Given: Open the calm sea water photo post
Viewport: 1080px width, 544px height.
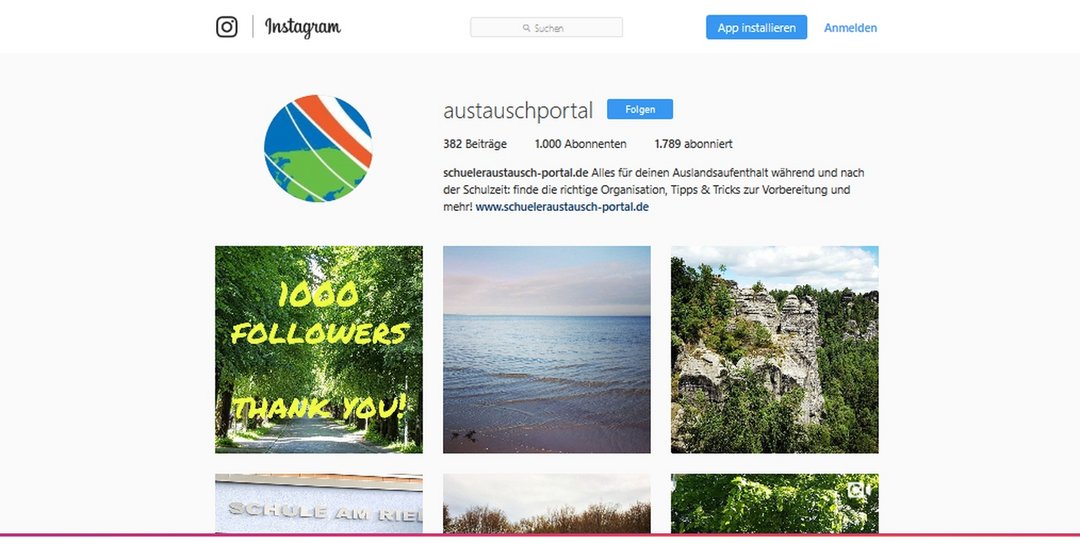Looking at the screenshot, I should pos(547,349).
